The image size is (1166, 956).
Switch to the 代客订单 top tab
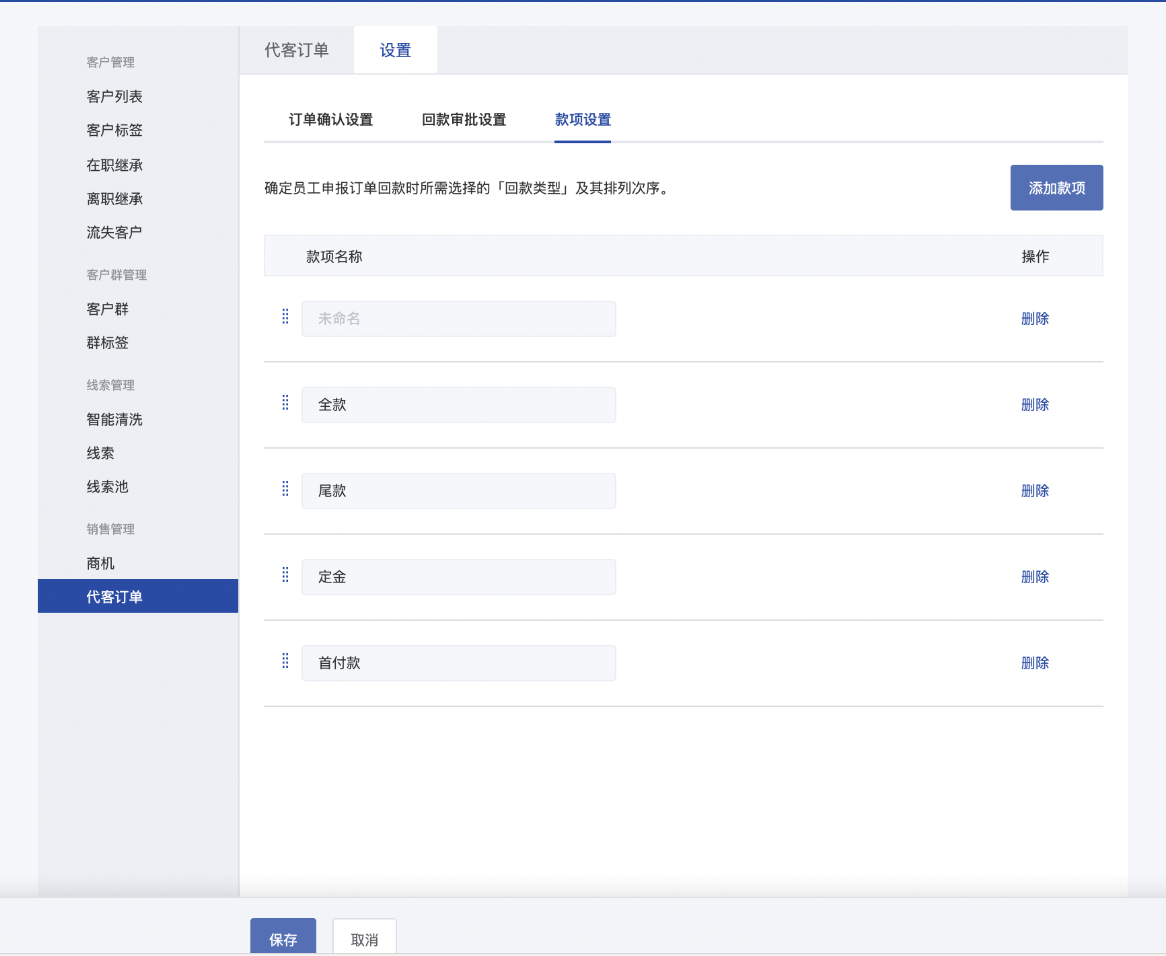click(297, 50)
